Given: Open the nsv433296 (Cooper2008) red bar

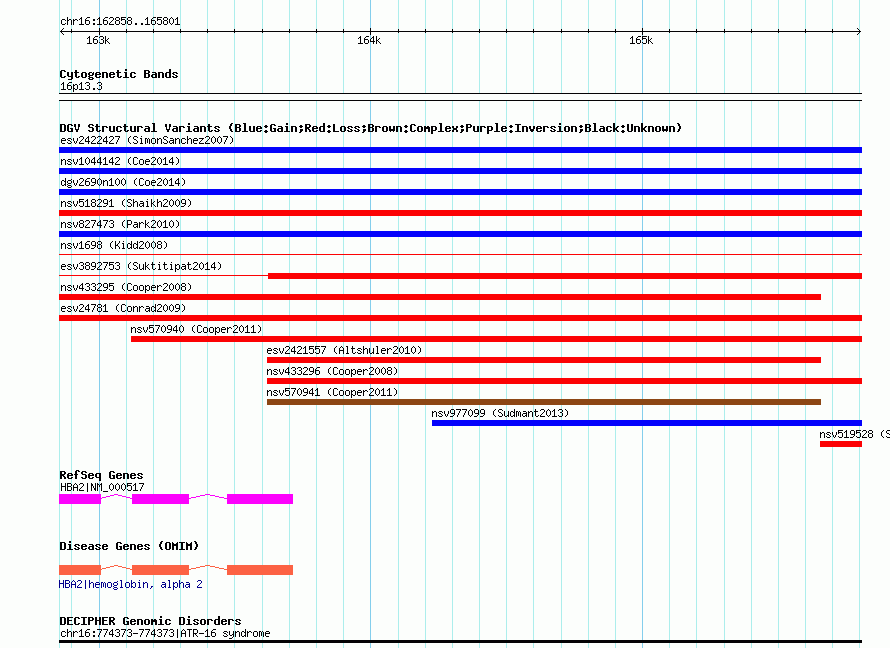Looking at the screenshot, I should [x=564, y=381].
